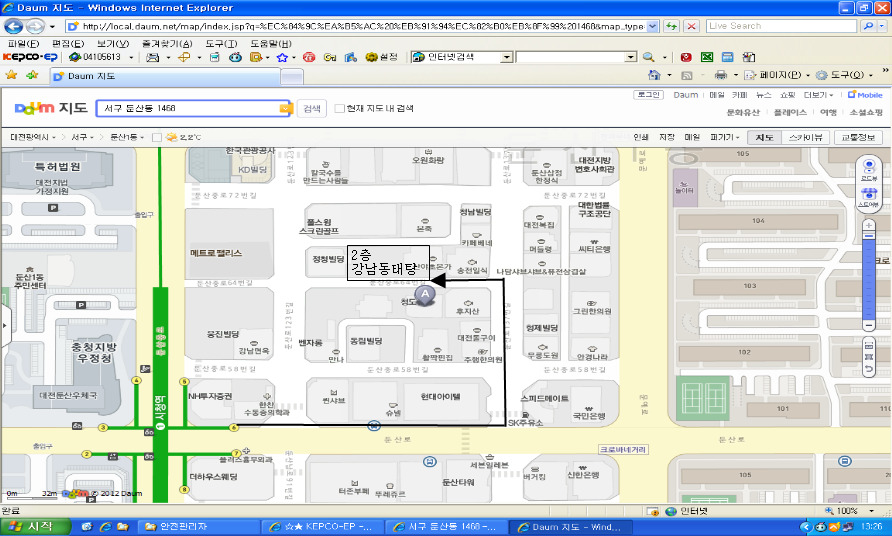
Task: Open the 인터넷검색 combo box
Action: coord(463,57)
